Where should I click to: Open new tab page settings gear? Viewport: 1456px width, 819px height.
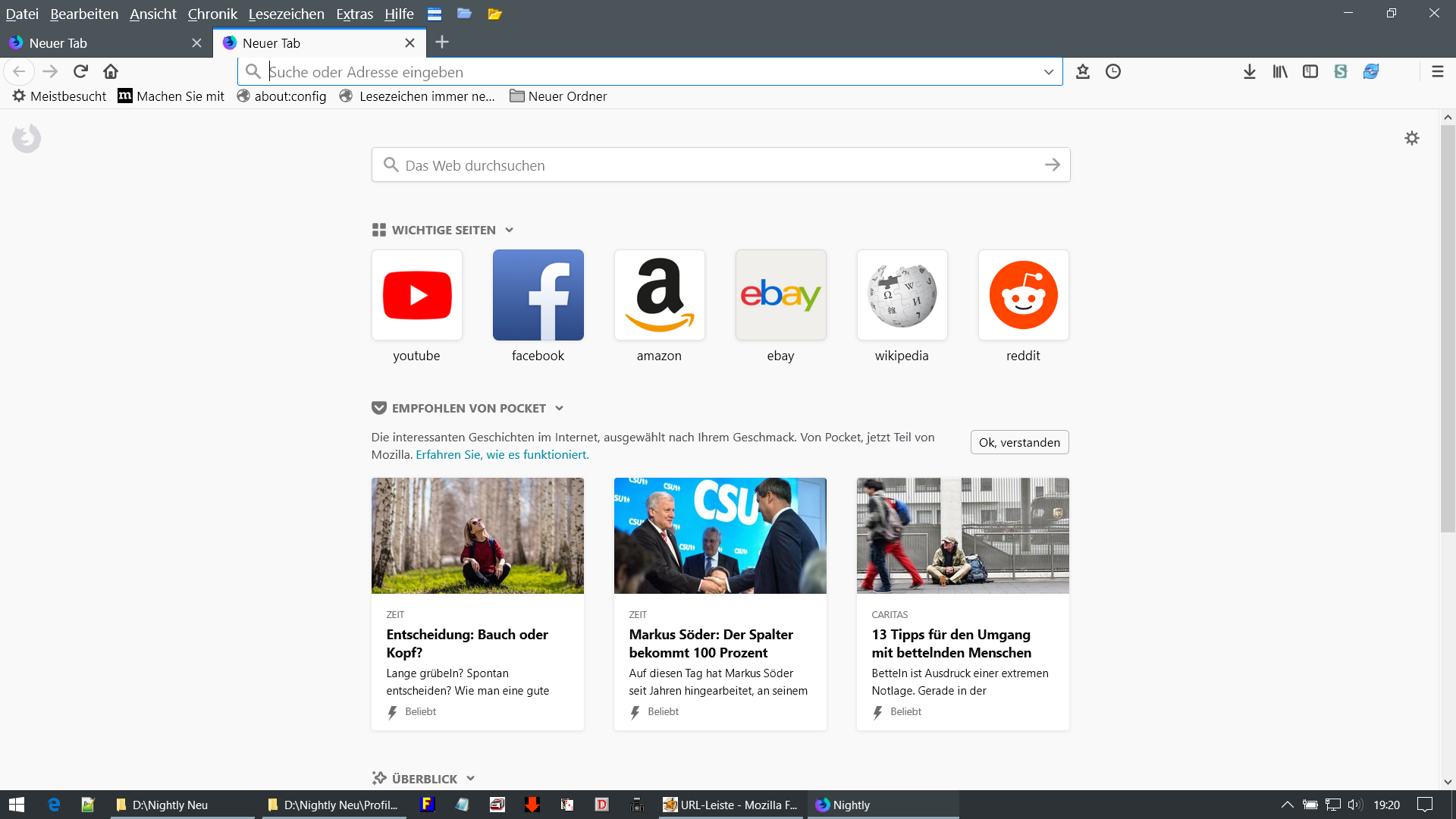(1412, 138)
